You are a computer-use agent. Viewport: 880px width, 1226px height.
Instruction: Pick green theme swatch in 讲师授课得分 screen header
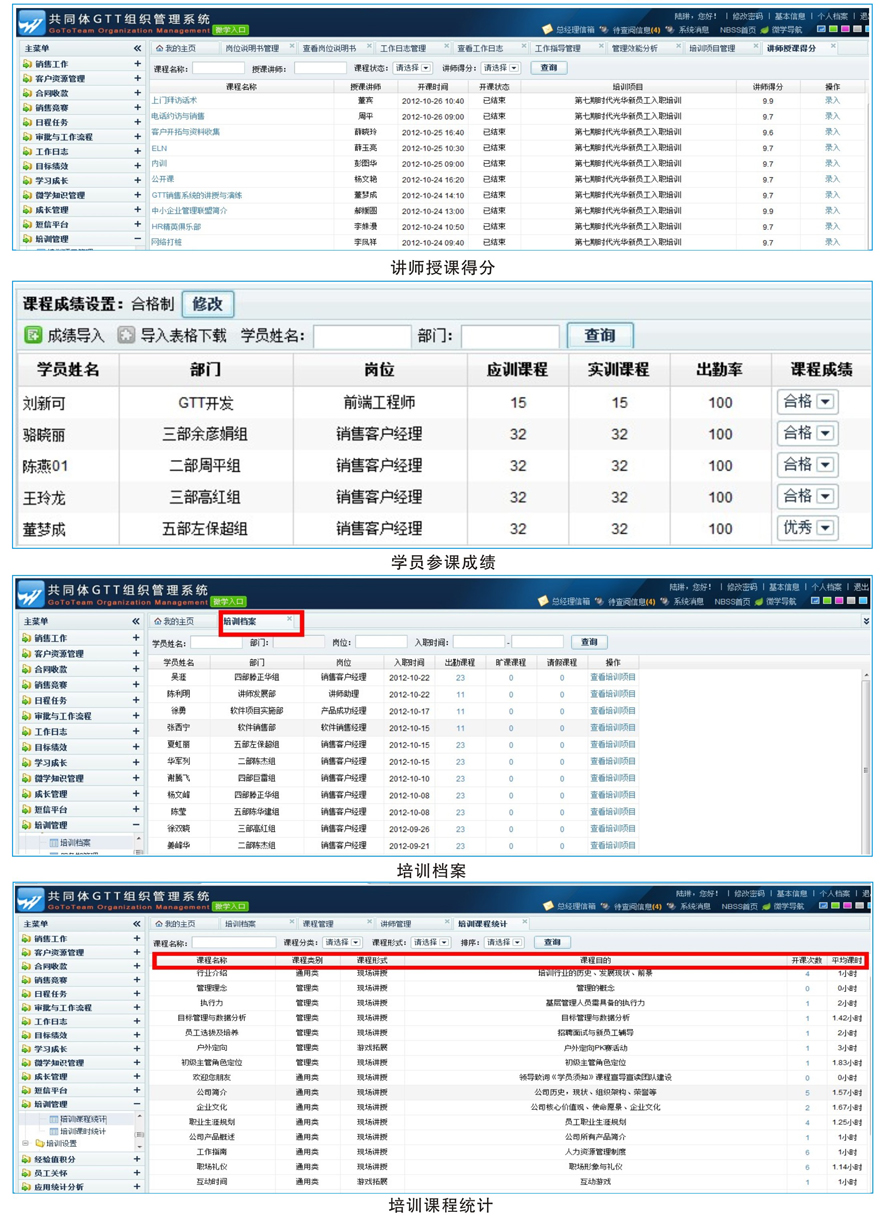pos(832,30)
